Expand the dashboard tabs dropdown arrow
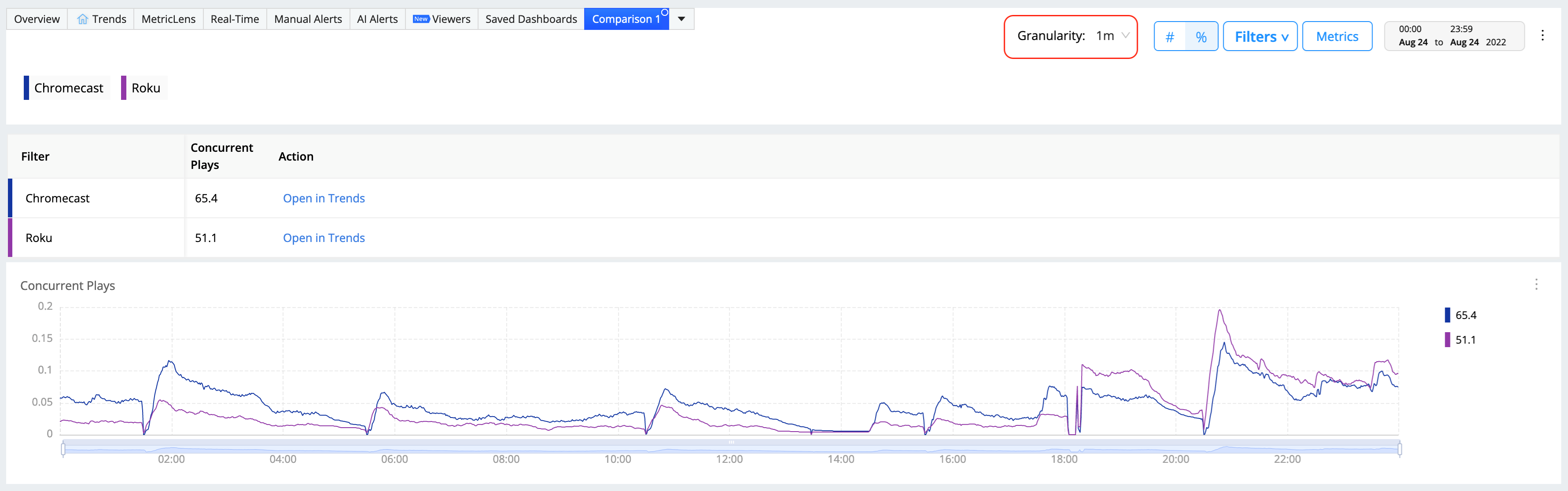The image size is (1568, 491). [681, 19]
